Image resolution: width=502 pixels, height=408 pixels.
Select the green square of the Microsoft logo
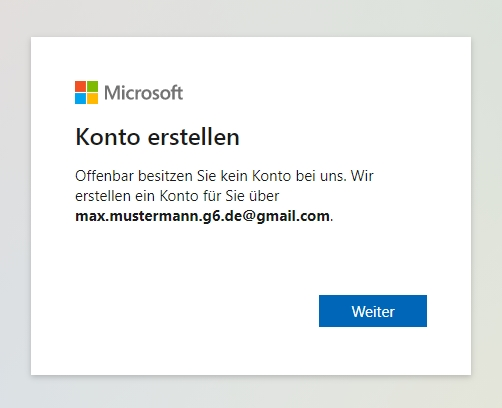click(93, 86)
